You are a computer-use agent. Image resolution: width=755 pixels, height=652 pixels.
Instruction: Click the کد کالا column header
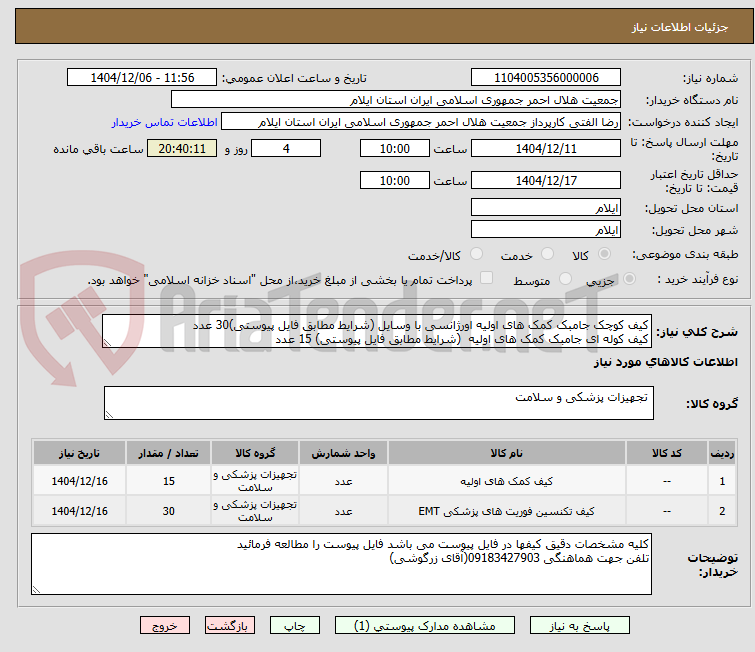point(666,453)
